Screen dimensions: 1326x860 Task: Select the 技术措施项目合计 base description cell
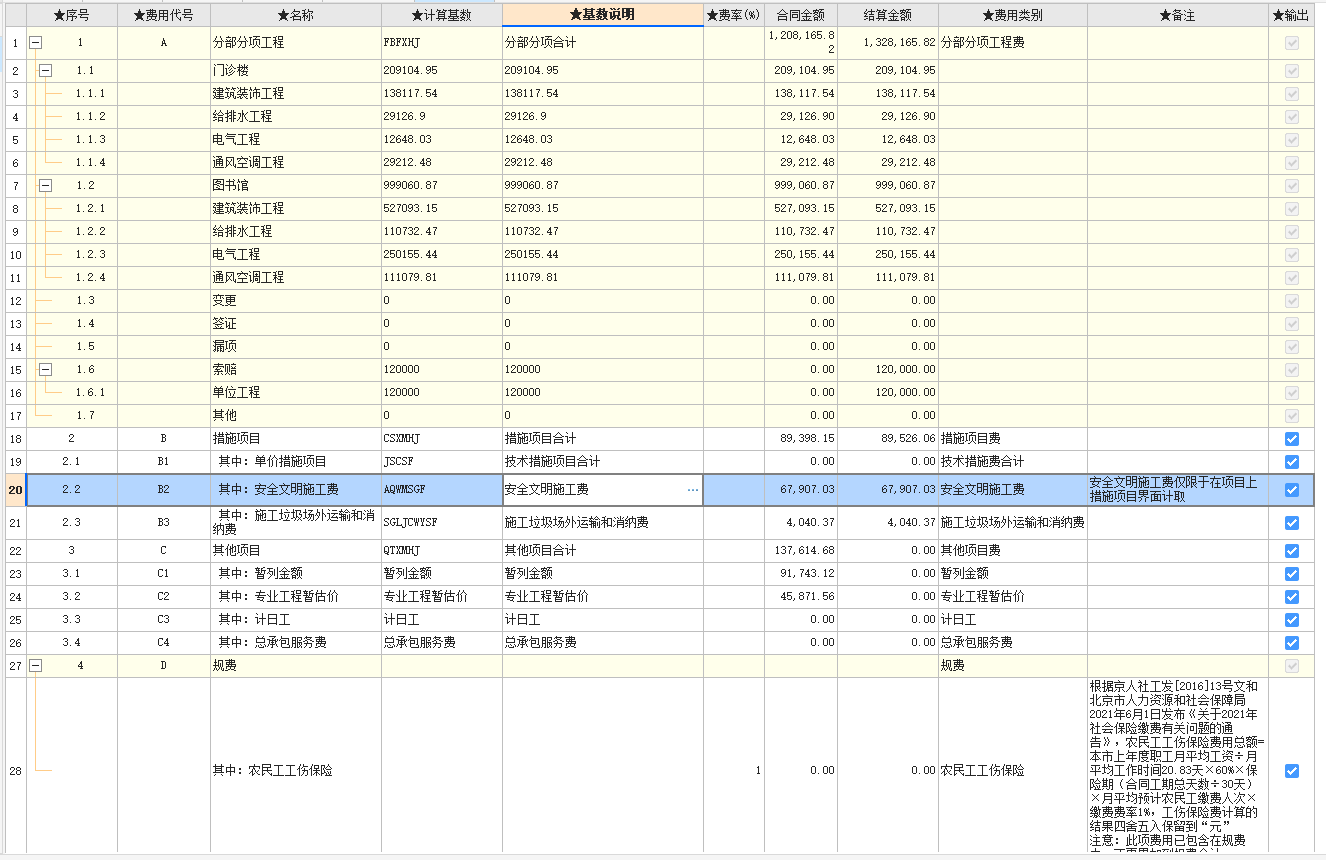tap(603, 462)
